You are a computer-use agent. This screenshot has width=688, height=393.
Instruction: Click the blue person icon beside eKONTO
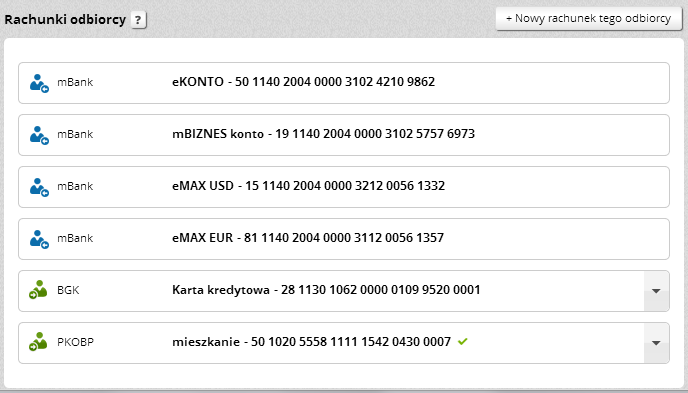[39, 83]
